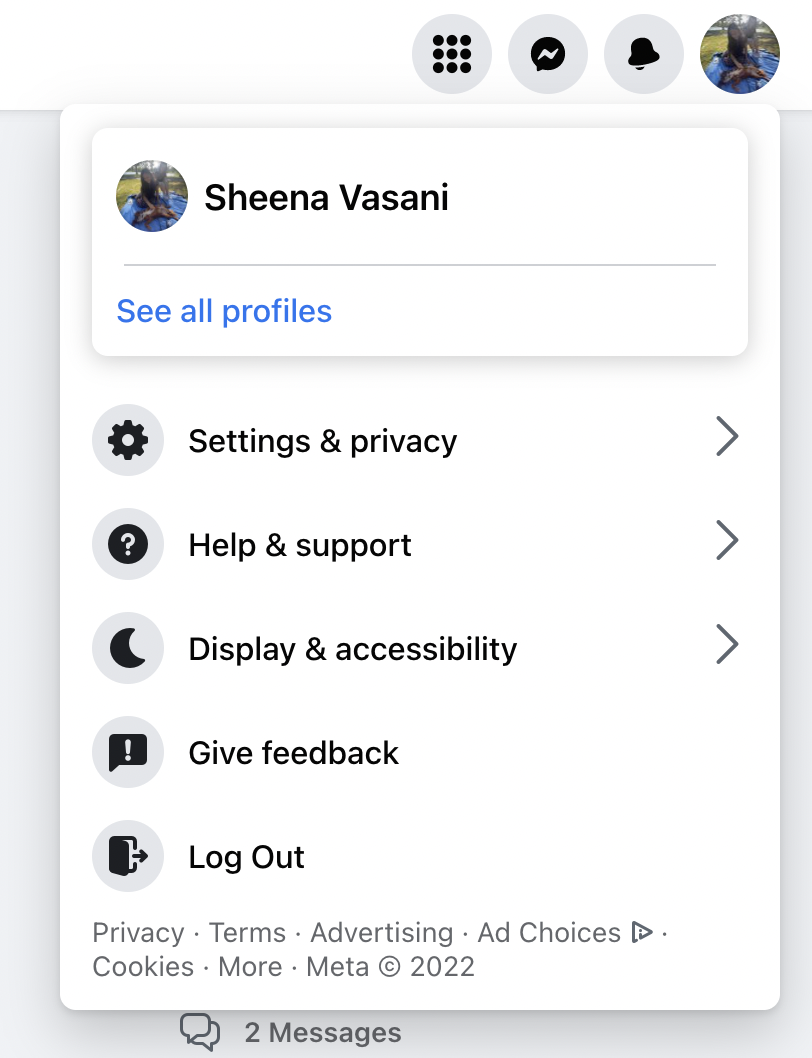This screenshot has width=812, height=1058.
Task: Click the Display moon icon
Action: (128, 648)
